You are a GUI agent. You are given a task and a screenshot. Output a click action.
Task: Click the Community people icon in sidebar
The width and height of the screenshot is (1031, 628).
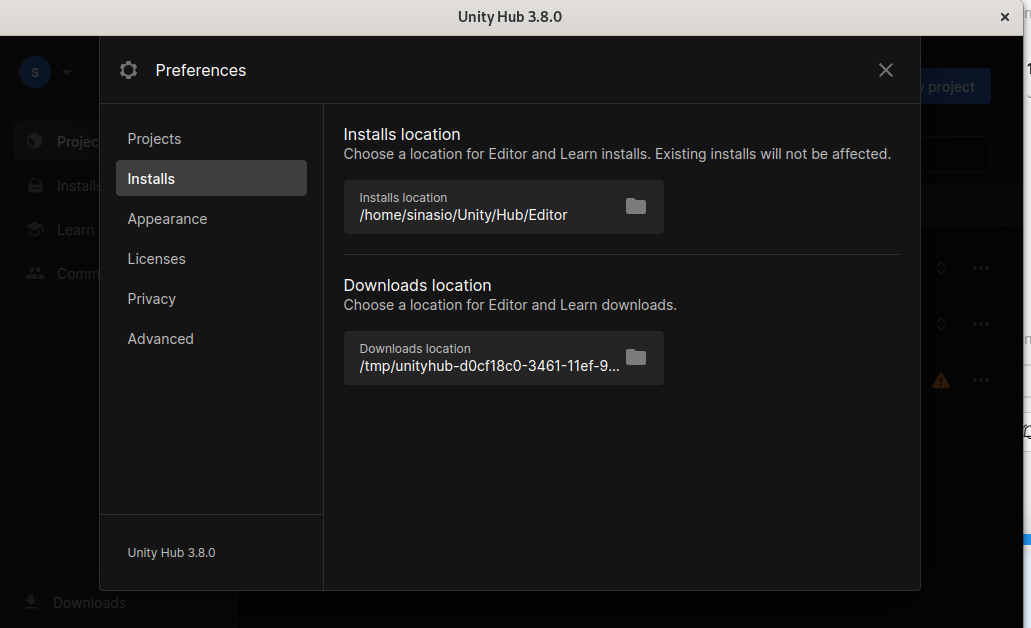point(35,273)
